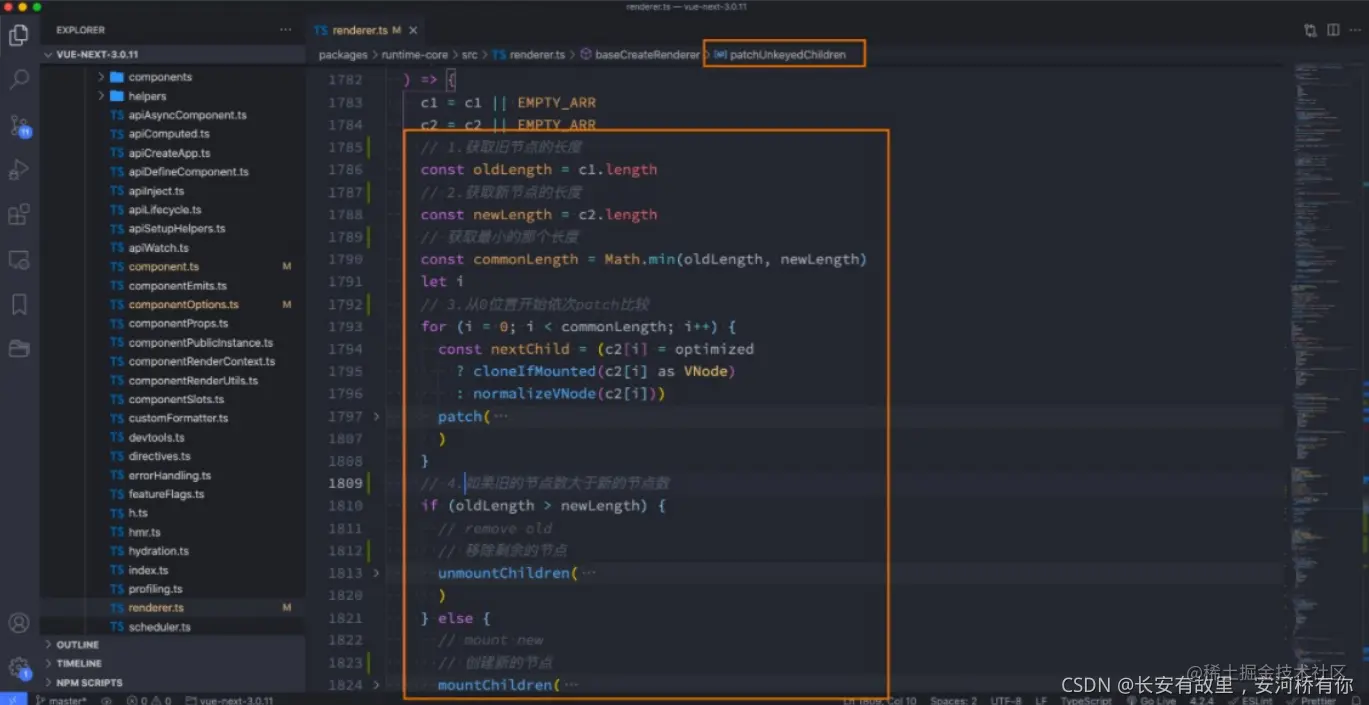This screenshot has height=705, width=1369.
Task: Open the Source Control view icon
Action: pos(18,125)
